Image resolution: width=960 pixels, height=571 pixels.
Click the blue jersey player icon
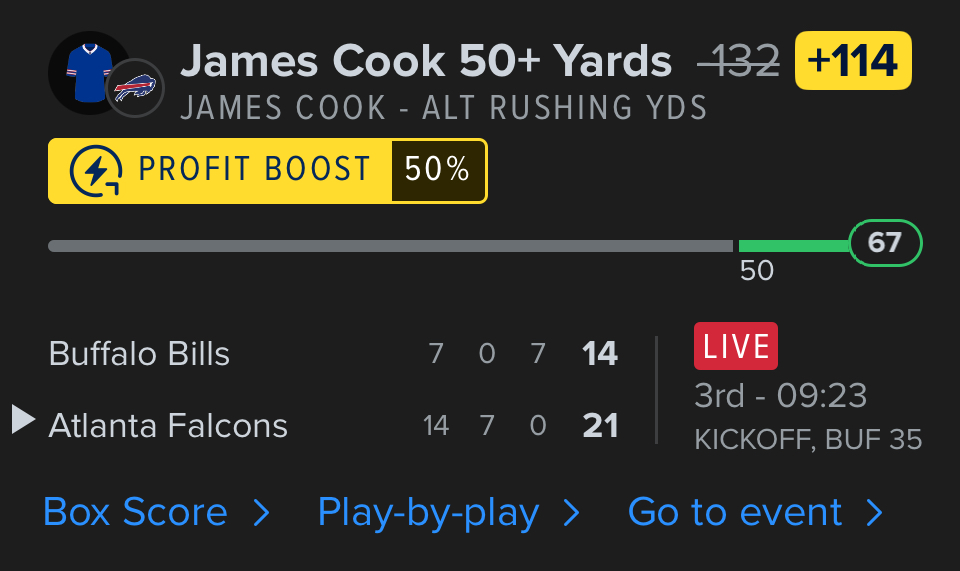pyautogui.click(x=85, y=72)
